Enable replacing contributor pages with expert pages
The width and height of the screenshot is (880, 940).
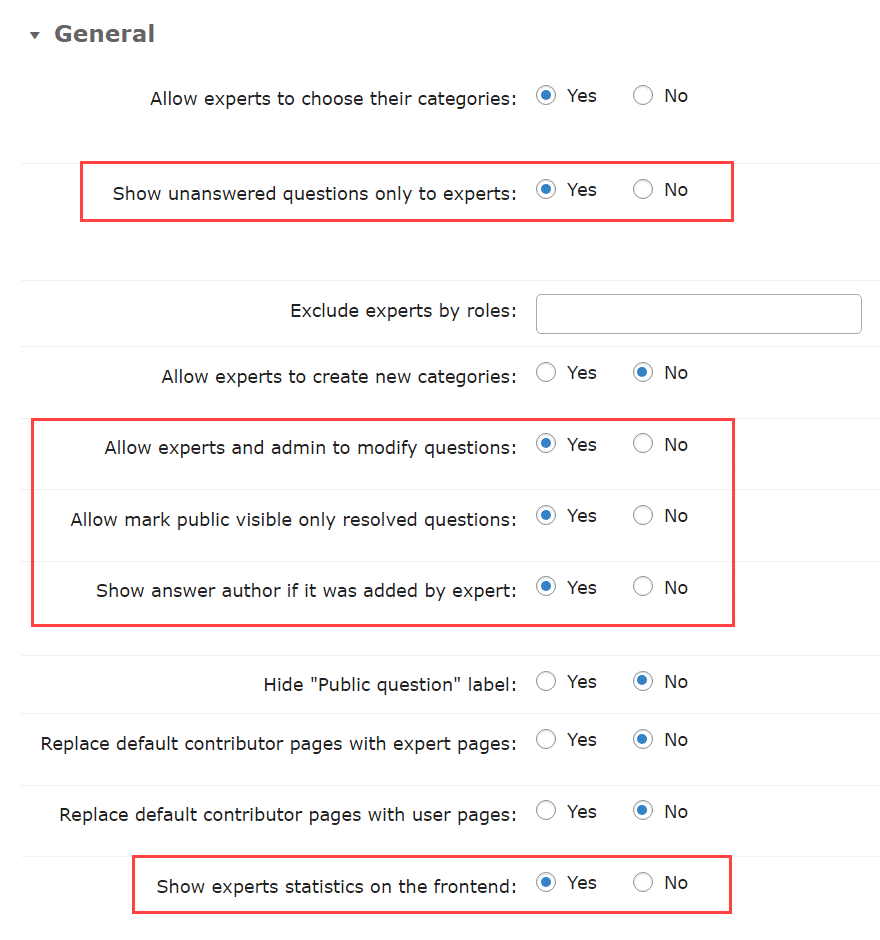pos(546,739)
